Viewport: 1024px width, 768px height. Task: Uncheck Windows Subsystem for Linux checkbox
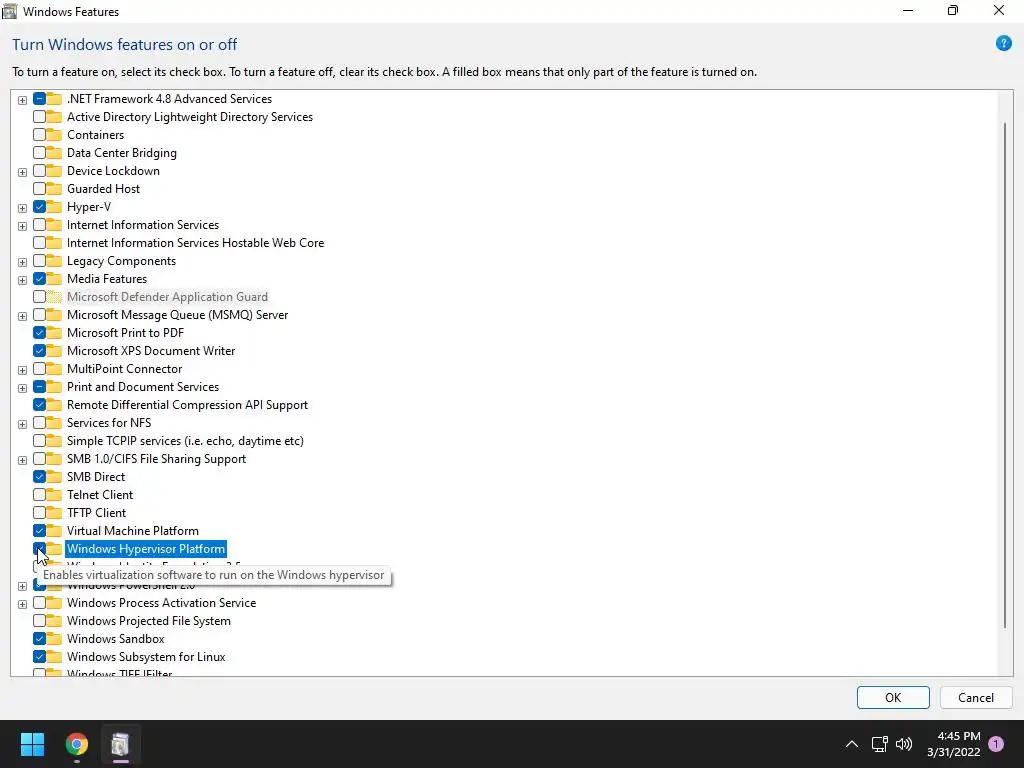(x=39, y=656)
